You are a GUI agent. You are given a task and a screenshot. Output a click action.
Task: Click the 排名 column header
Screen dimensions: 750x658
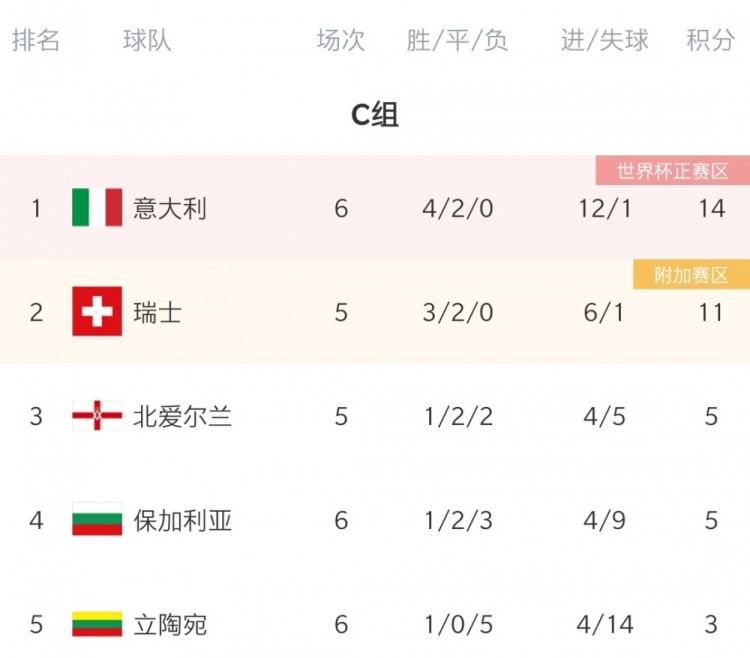(36, 40)
